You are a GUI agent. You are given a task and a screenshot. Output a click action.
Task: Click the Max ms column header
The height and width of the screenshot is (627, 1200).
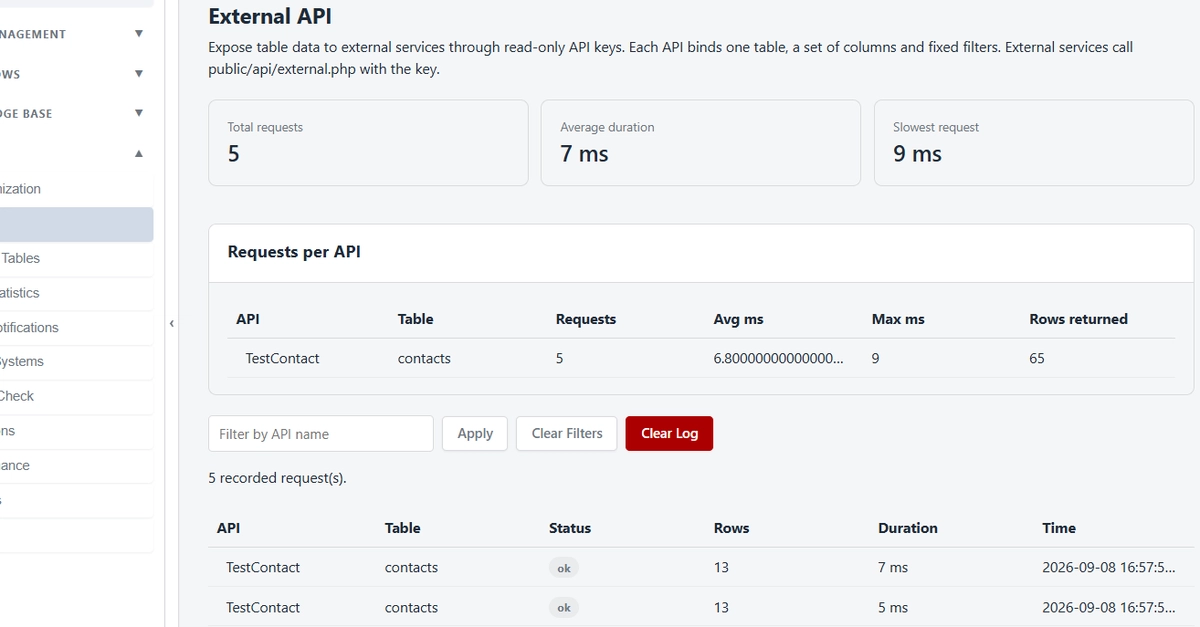(x=898, y=319)
